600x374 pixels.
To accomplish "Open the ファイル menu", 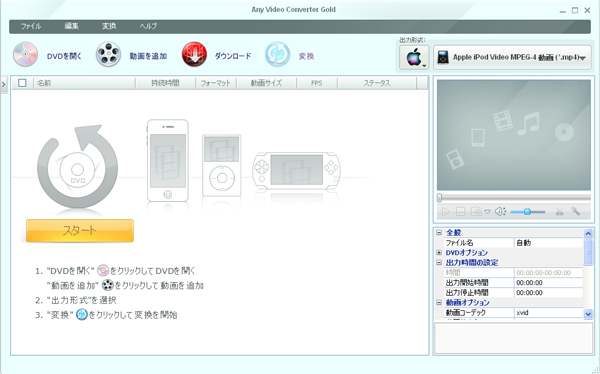I will coord(31,26).
